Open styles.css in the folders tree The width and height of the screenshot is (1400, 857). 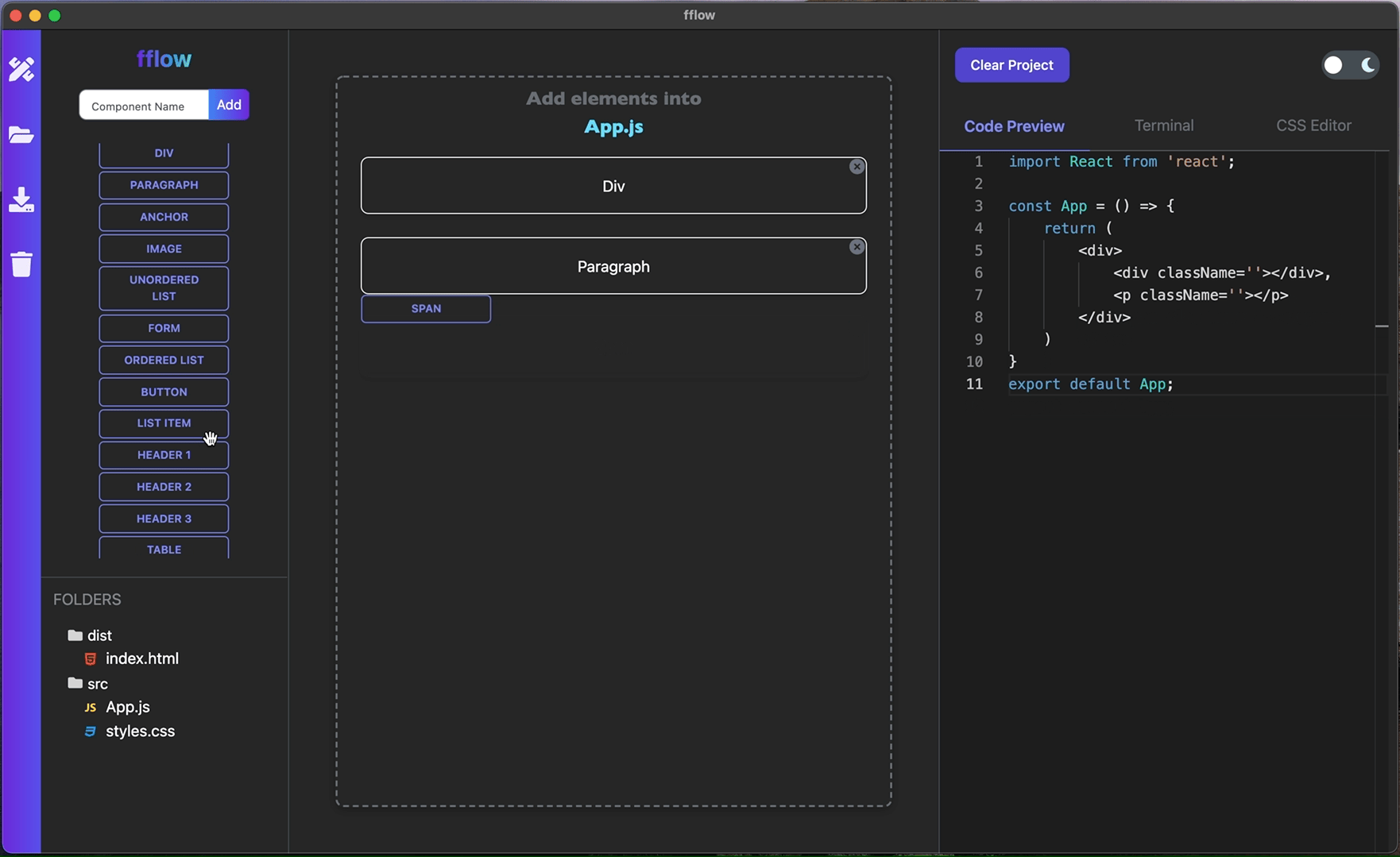(x=141, y=731)
